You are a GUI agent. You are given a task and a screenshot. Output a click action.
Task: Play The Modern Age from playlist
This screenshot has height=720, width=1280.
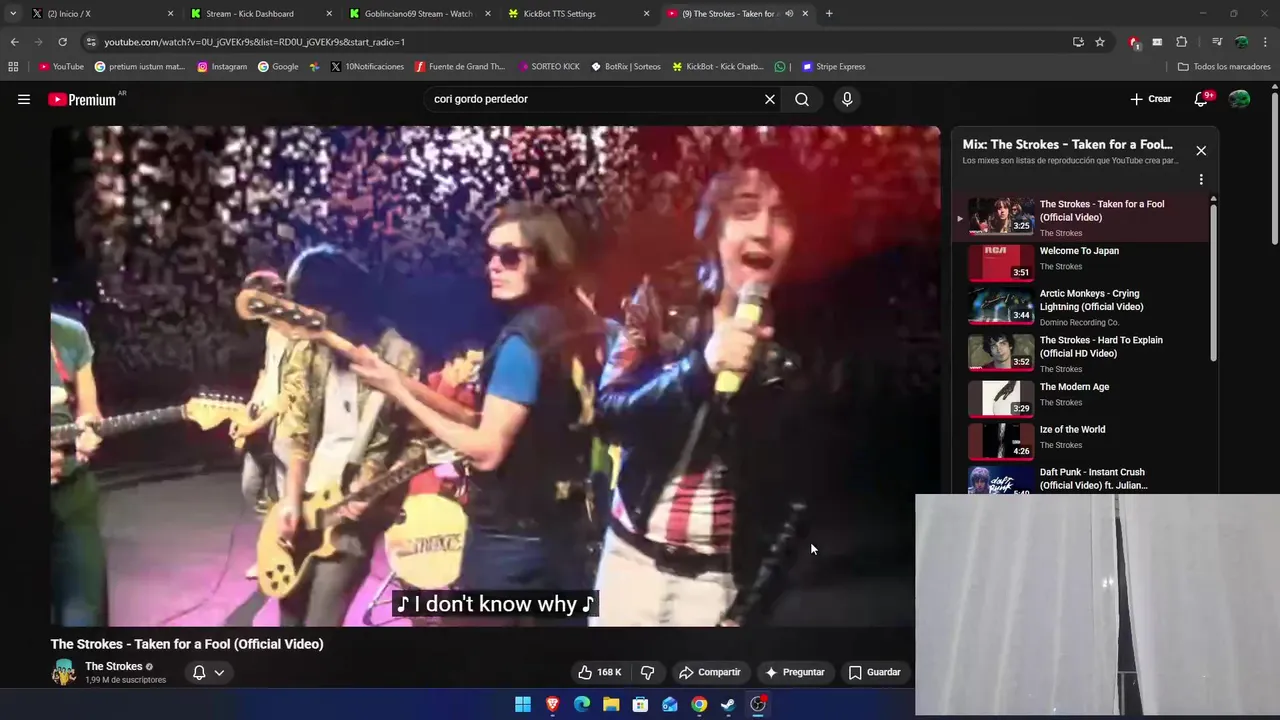pyautogui.click(x=1084, y=398)
